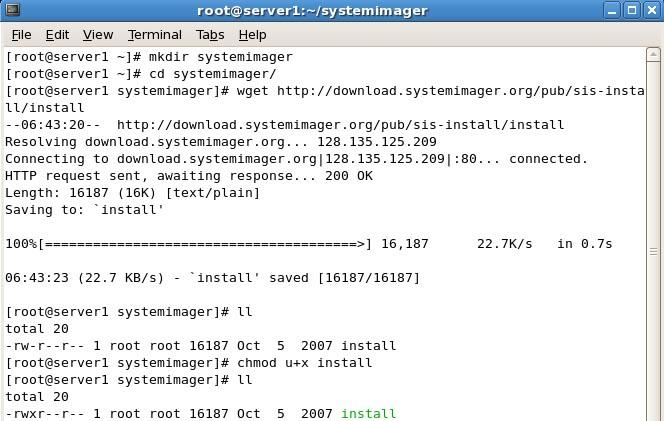Click the terminal icon in title bar
The width and height of the screenshot is (664, 421).
click(12, 10)
